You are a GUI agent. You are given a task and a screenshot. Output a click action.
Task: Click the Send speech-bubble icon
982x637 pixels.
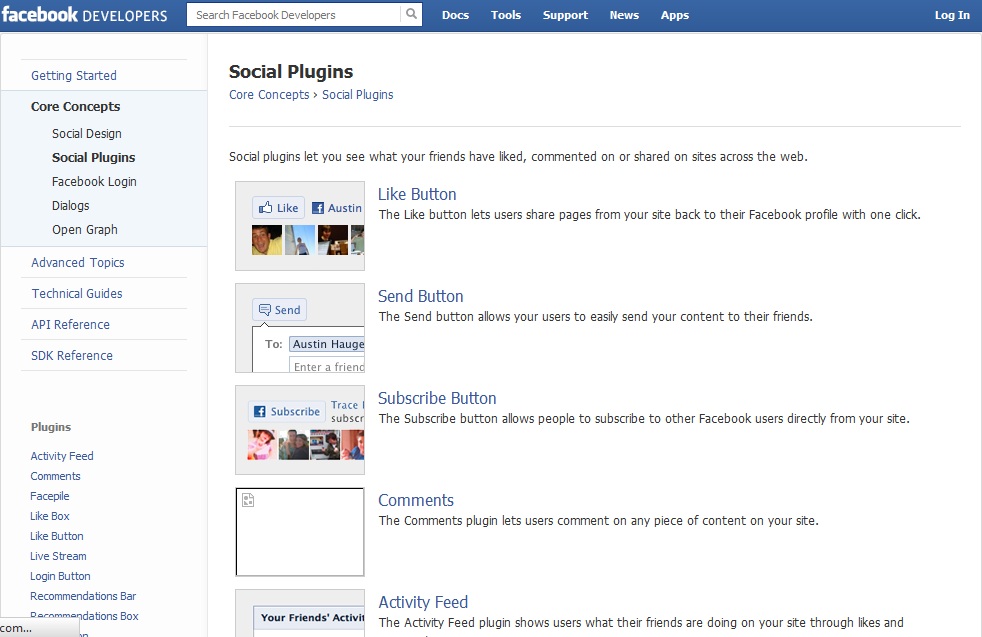[264, 309]
